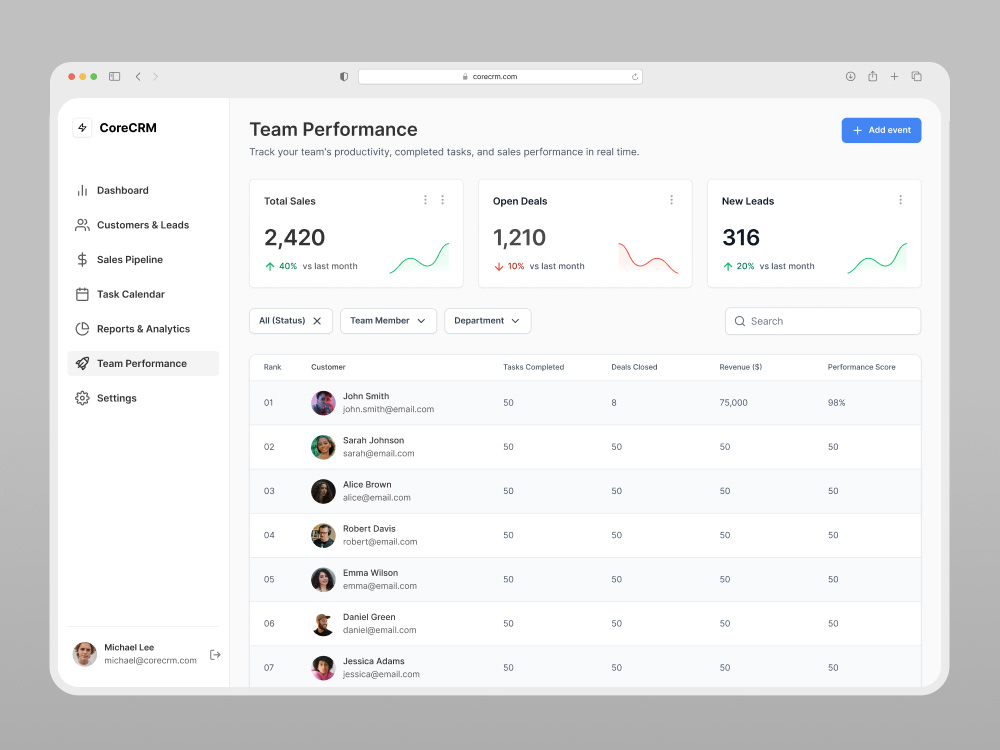Viewport: 1000px width, 750px height.
Task: Open the Open Deals card options menu
Action: (672, 200)
